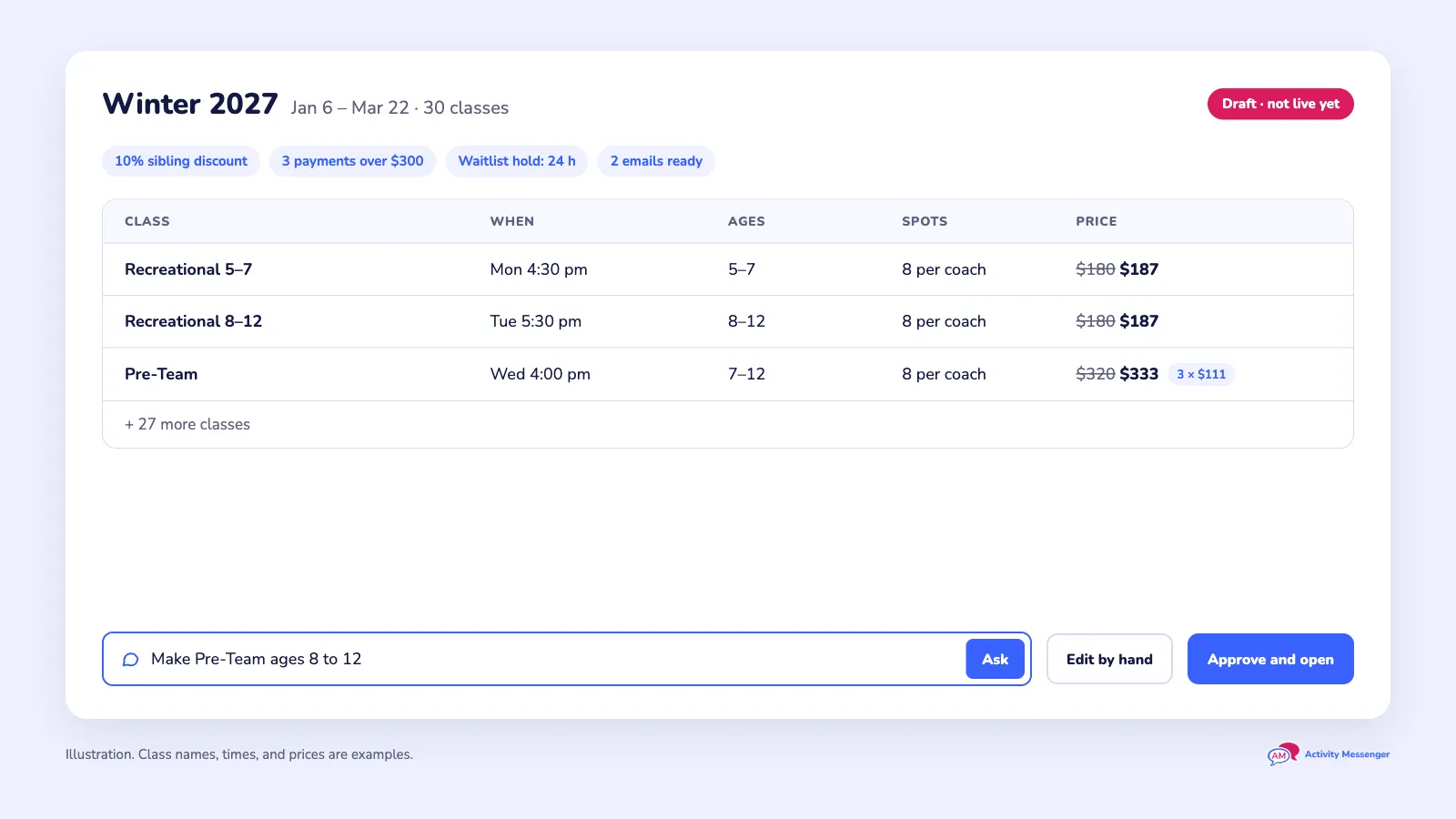Expand the + 27 more classes row
The height and width of the screenshot is (819, 1456).
pyautogui.click(x=728, y=424)
